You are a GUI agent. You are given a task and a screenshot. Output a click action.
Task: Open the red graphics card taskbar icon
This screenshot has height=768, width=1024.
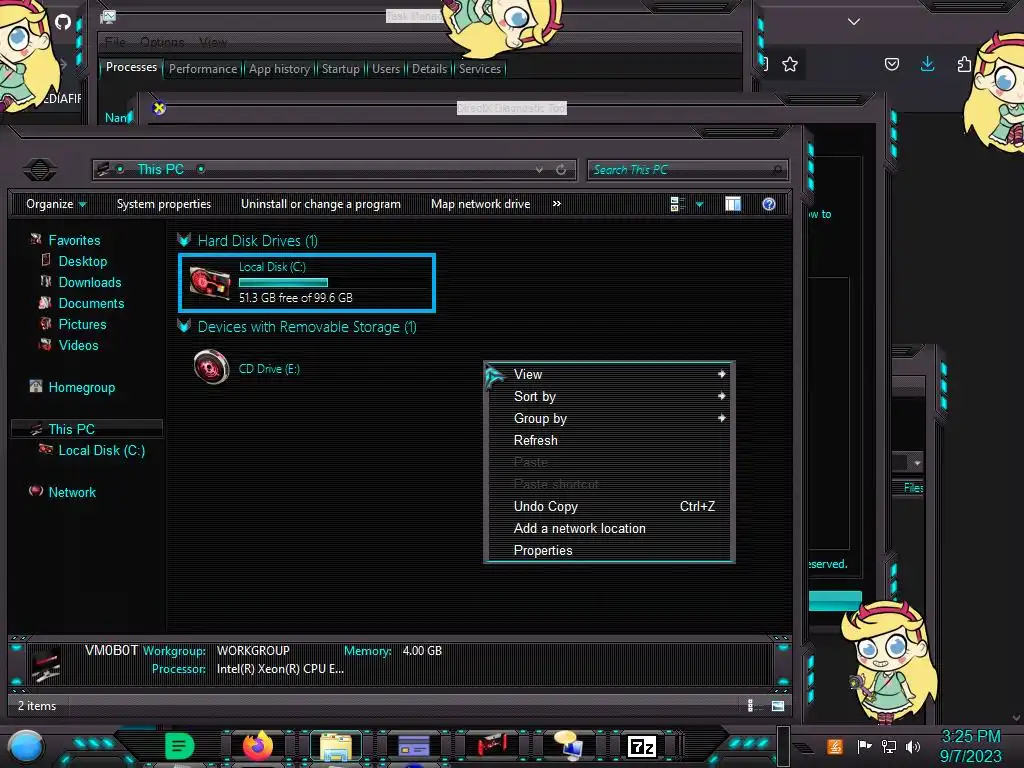(491, 746)
